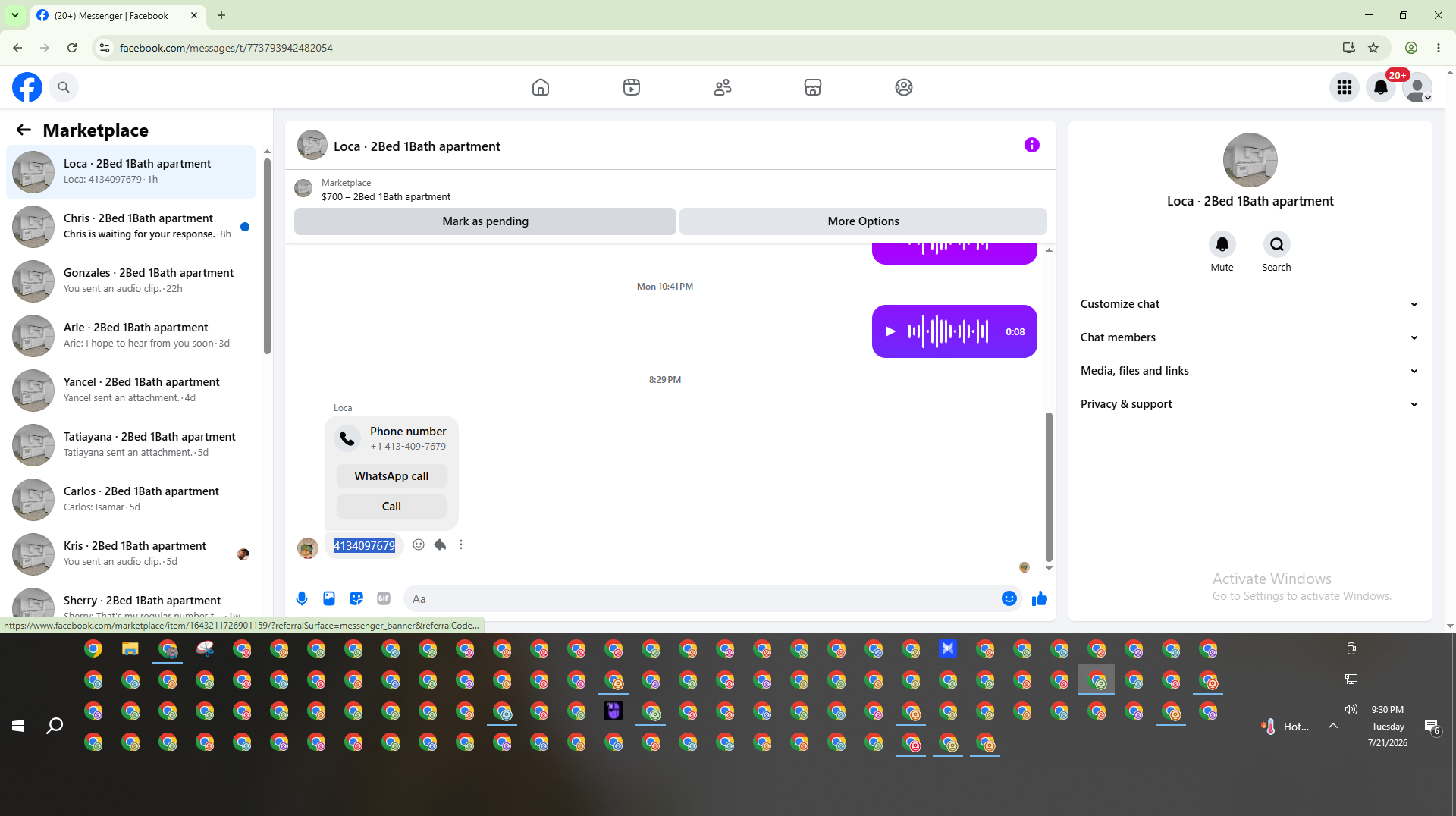Image resolution: width=1456 pixels, height=816 pixels.
Task: Open the notifications bell with 20+ badge
Action: pyautogui.click(x=1381, y=87)
